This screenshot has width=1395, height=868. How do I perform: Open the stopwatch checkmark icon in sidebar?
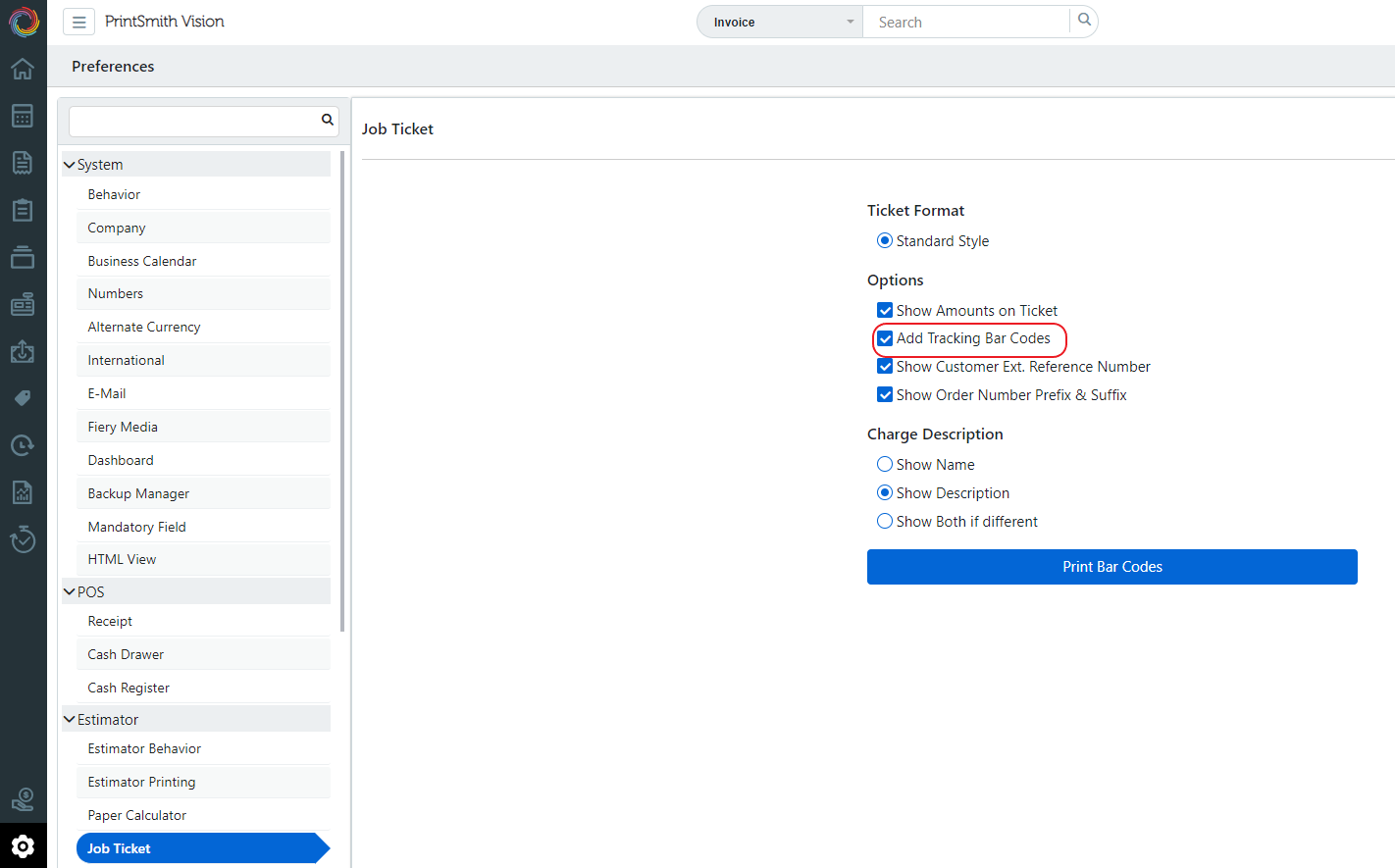pyautogui.click(x=23, y=539)
